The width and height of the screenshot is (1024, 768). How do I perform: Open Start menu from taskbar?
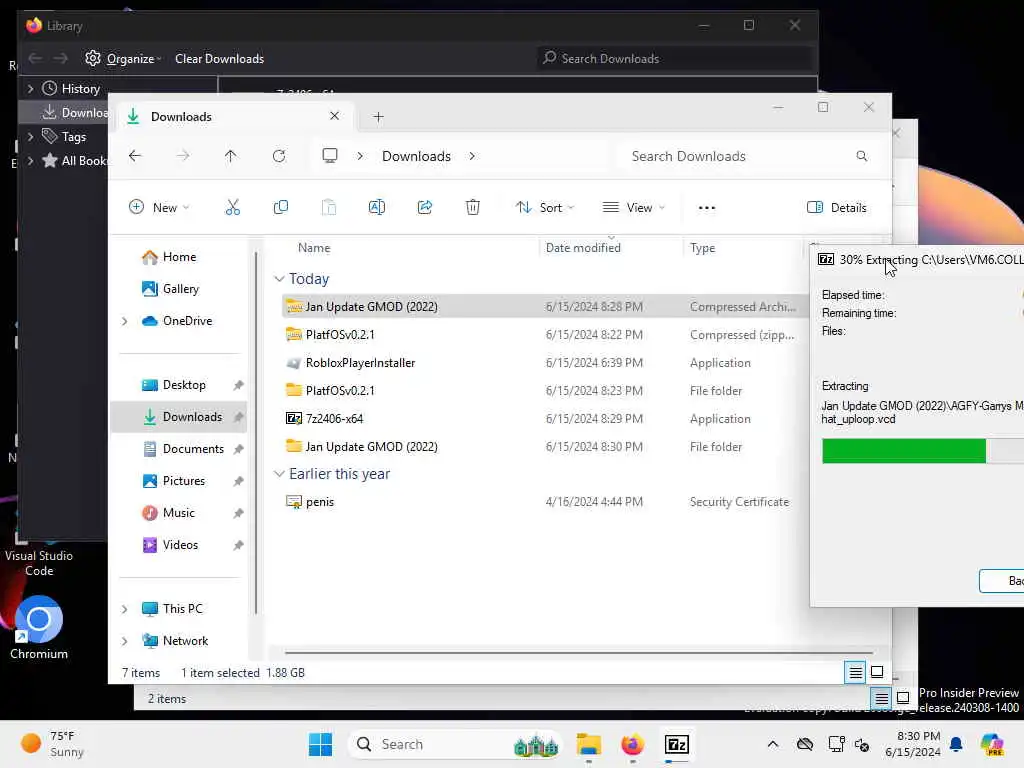coord(321,744)
